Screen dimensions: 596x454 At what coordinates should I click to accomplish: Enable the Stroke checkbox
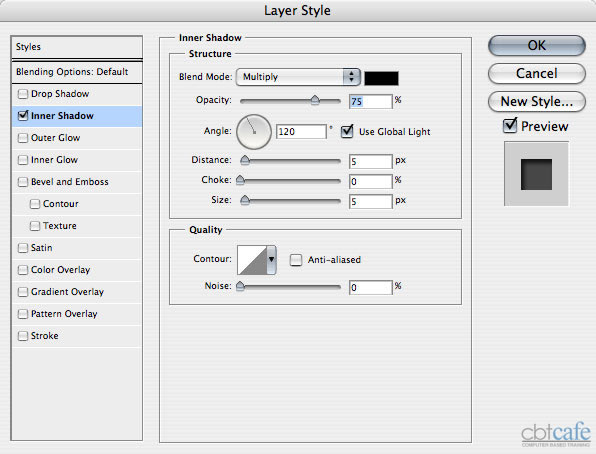pyautogui.click(x=23, y=337)
